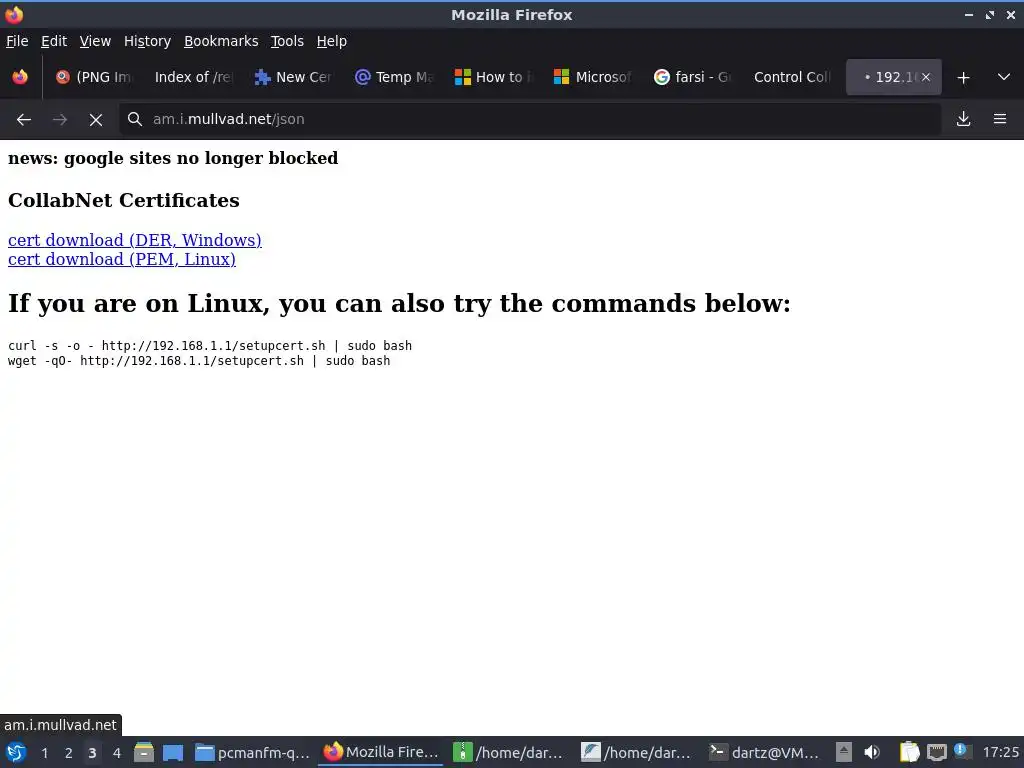Switch to the How to tab
This screenshot has height=768, width=1024.
(494, 77)
